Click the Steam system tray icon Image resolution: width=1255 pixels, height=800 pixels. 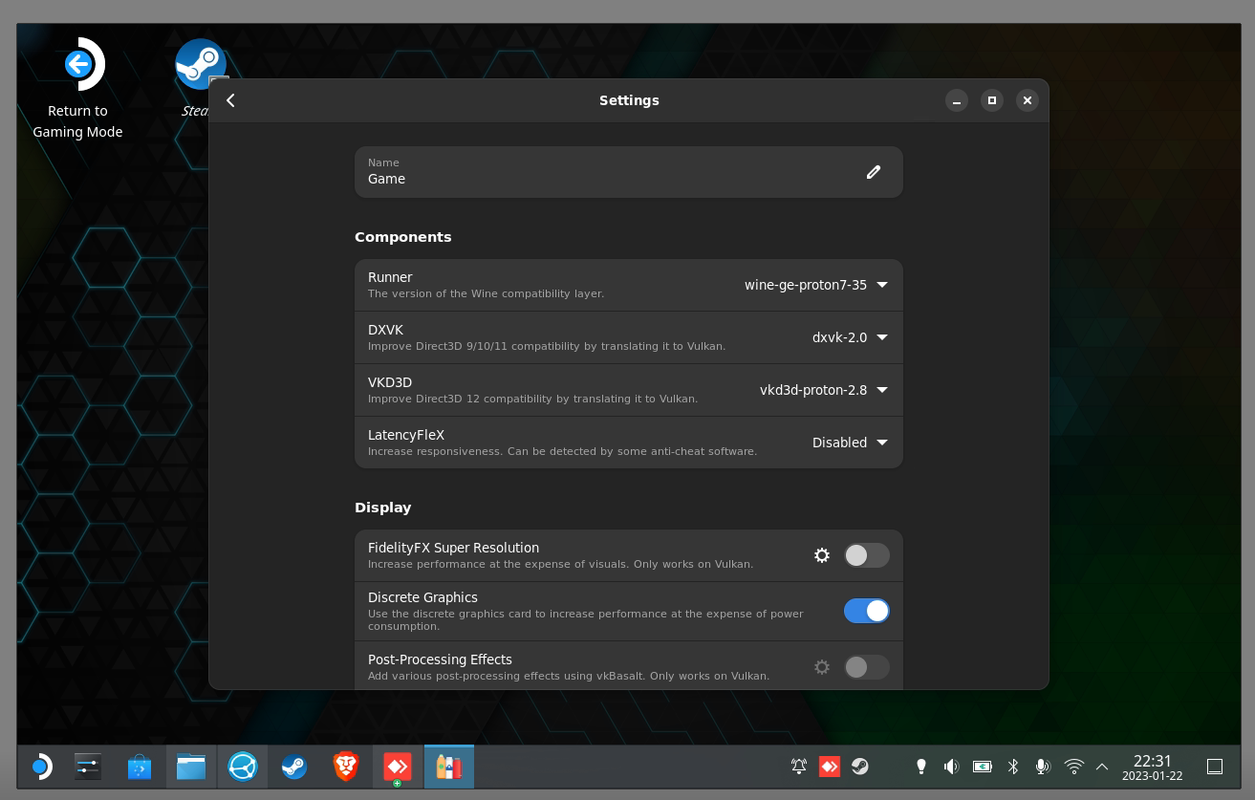point(860,767)
